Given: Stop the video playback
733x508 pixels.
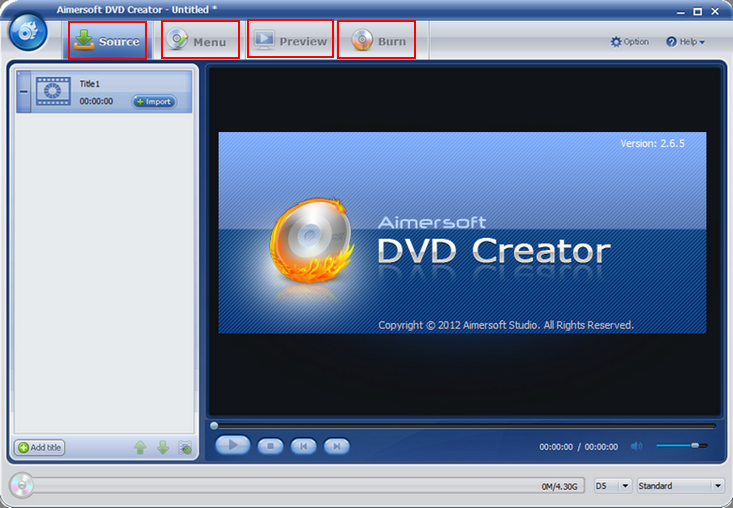Looking at the screenshot, I should [x=270, y=446].
